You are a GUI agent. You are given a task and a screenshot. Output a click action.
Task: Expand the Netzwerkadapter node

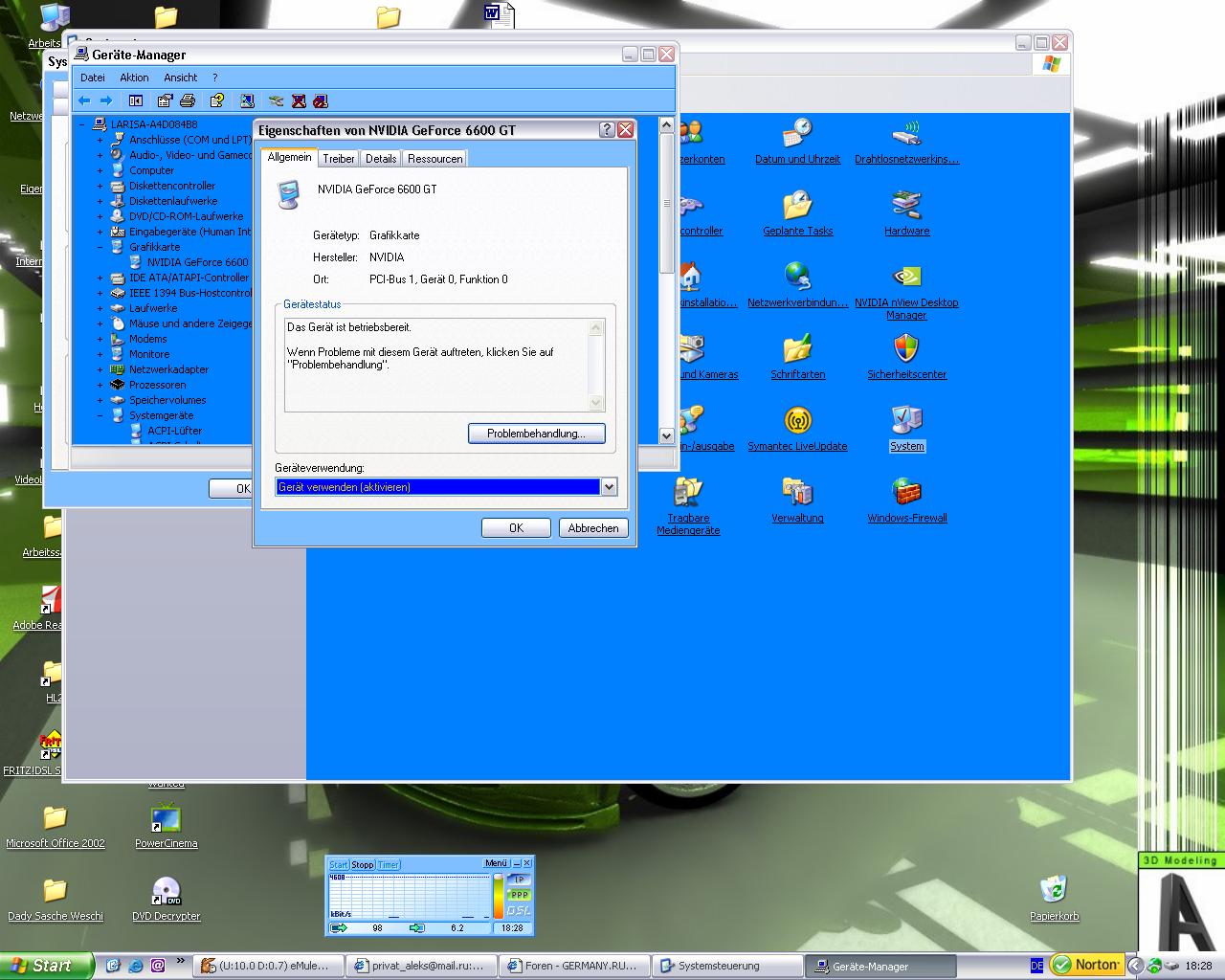pos(100,369)
